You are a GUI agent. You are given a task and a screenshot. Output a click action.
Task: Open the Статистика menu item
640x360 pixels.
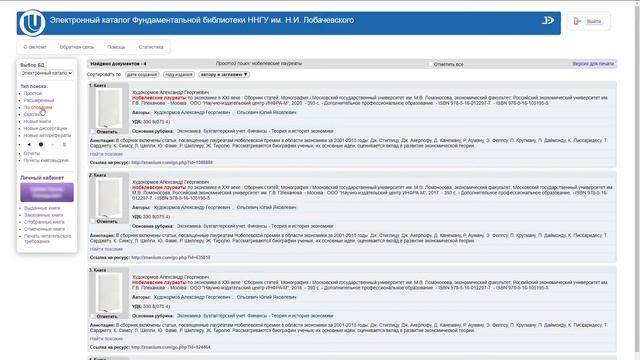[151, 47]
